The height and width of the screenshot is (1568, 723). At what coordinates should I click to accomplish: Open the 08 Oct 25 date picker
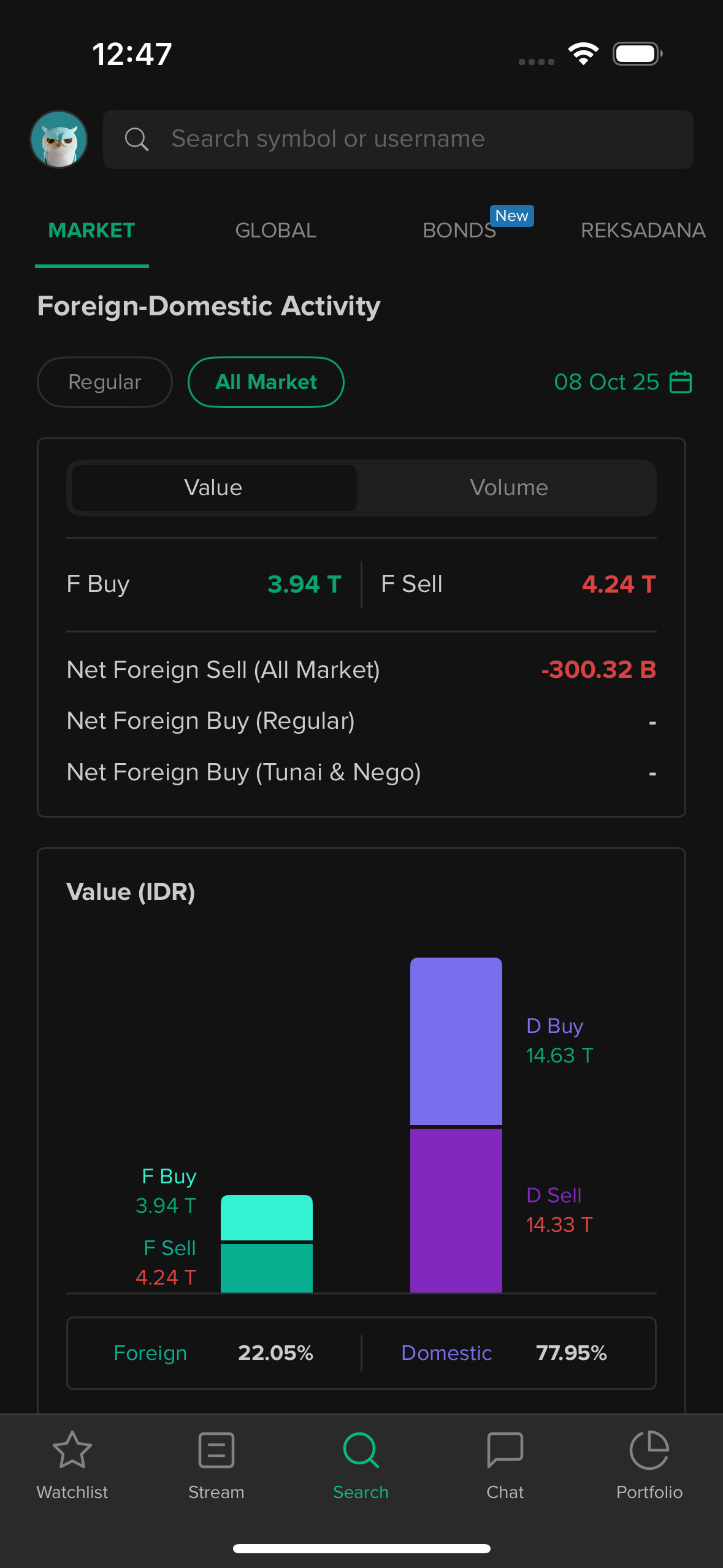(606, 382)
